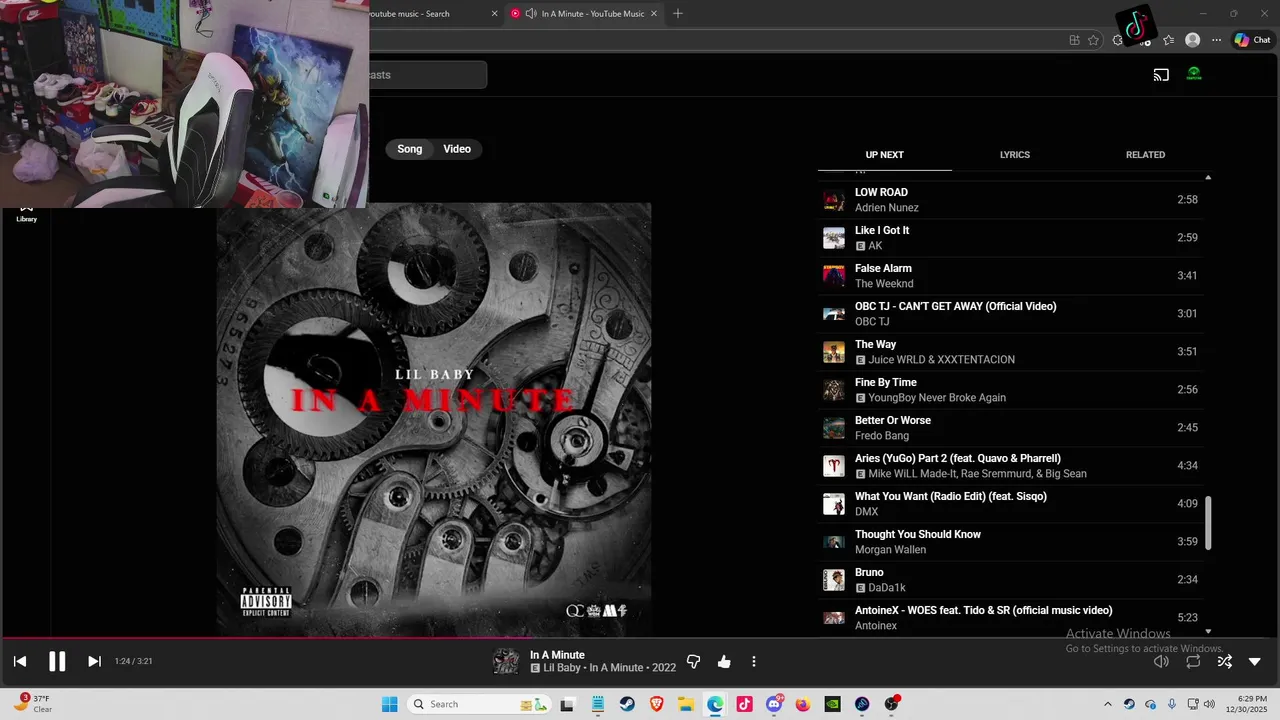Open the weather widget showing 37°F

point(33,703)
